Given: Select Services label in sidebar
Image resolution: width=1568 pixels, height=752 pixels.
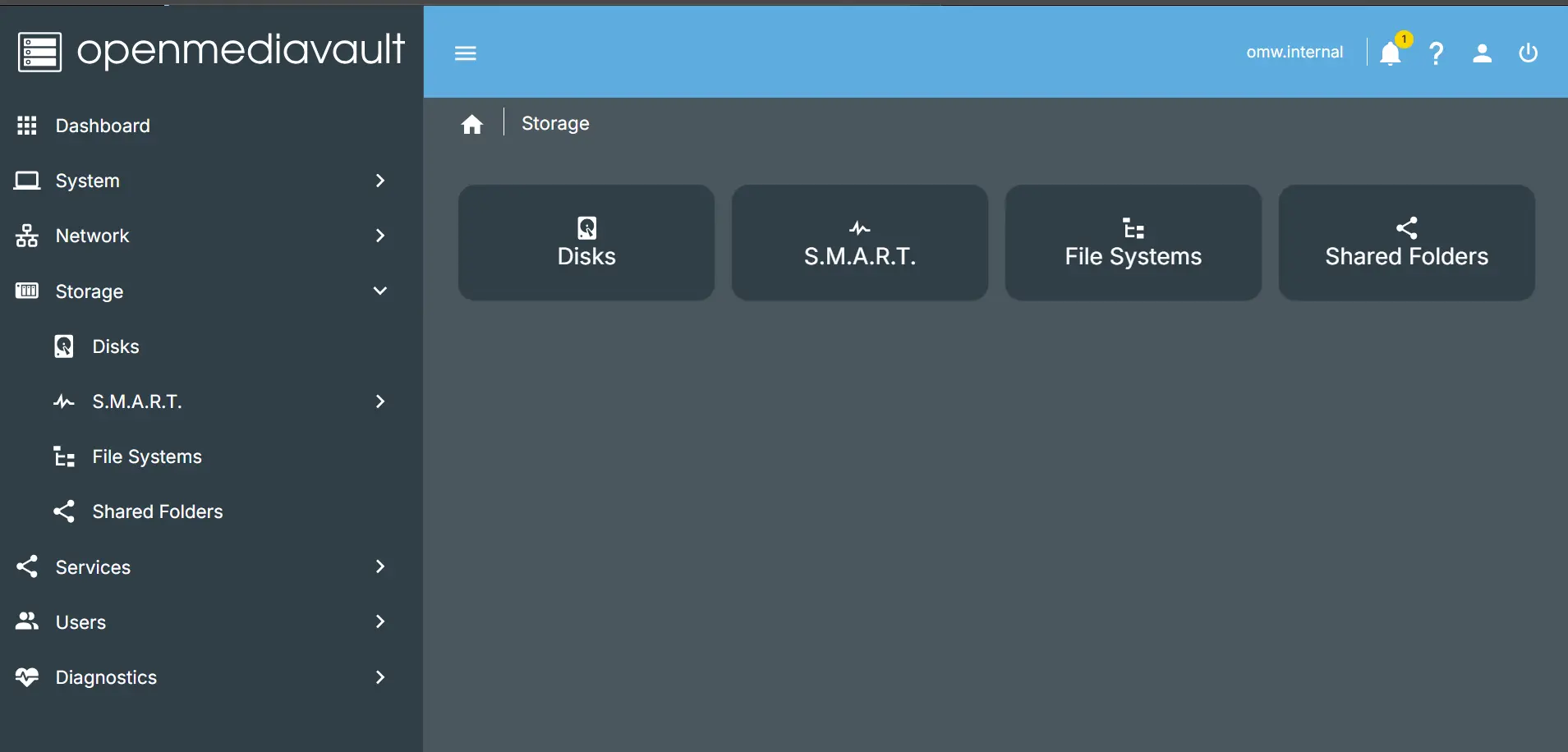Looking at the screenshot, I should (93, 567).
